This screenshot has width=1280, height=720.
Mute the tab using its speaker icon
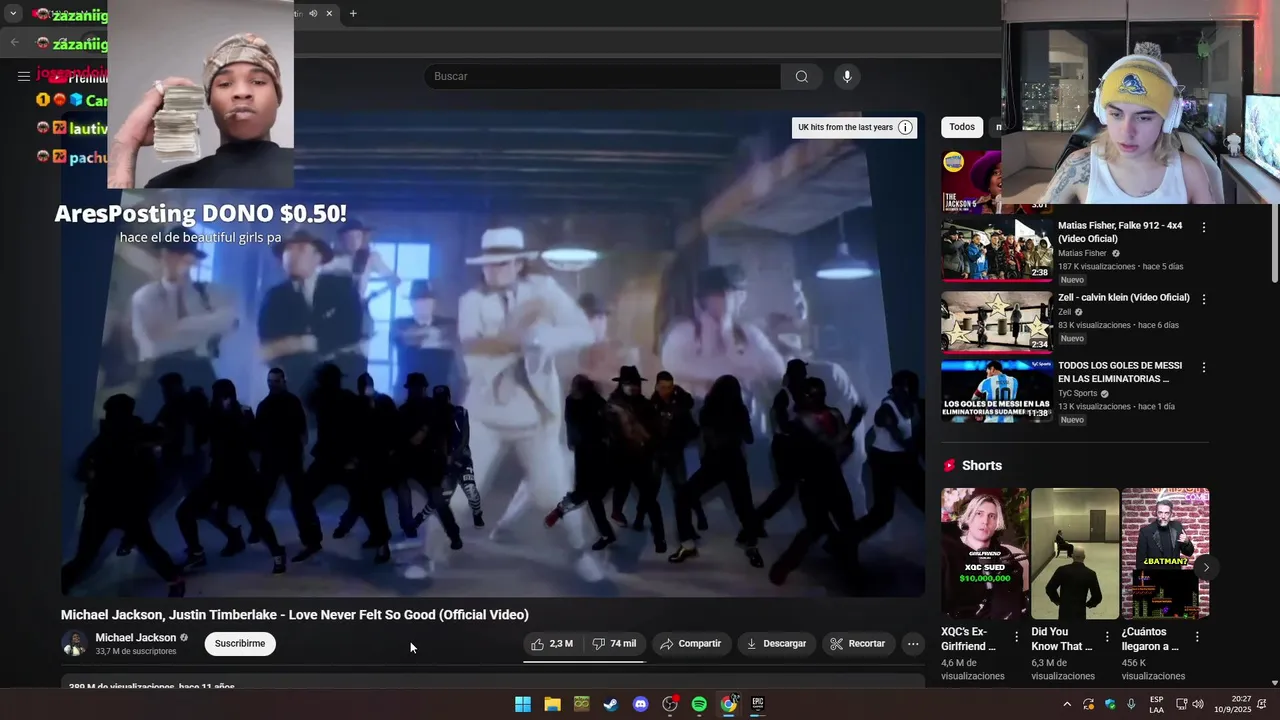tap(313, 13)
